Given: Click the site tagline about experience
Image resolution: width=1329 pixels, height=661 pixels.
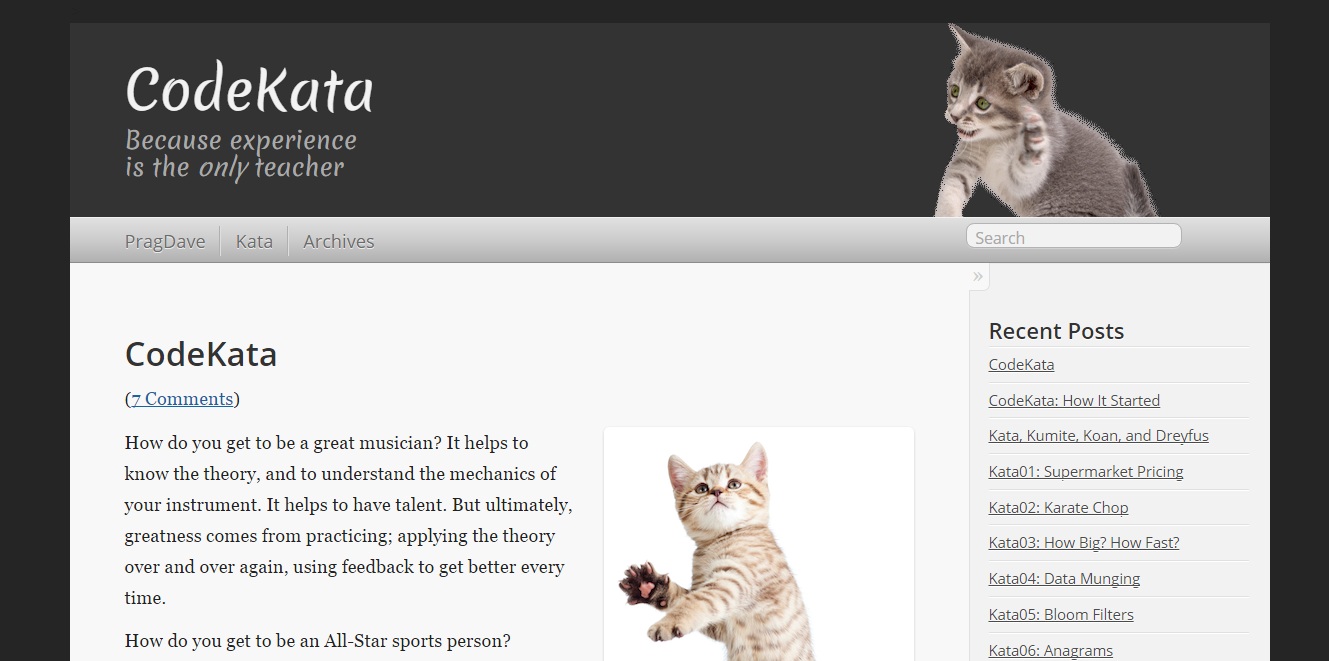Looking at the screenshot, I should [x=241, y=154].
